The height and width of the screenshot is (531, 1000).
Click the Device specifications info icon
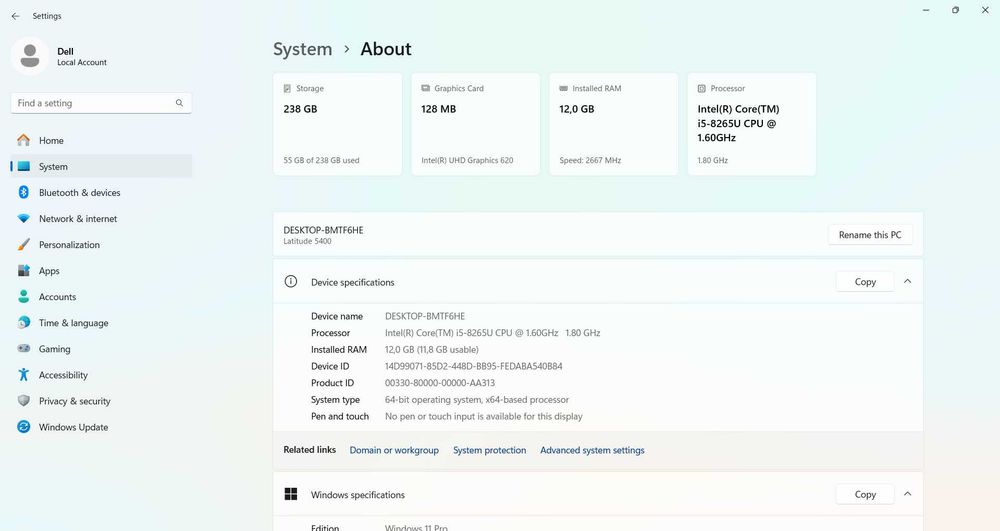point(291,282)
